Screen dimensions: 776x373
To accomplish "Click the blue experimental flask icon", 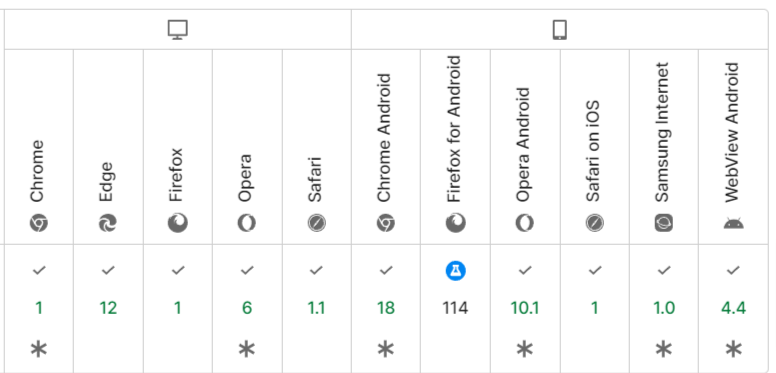I will click(x=455, y=271).
